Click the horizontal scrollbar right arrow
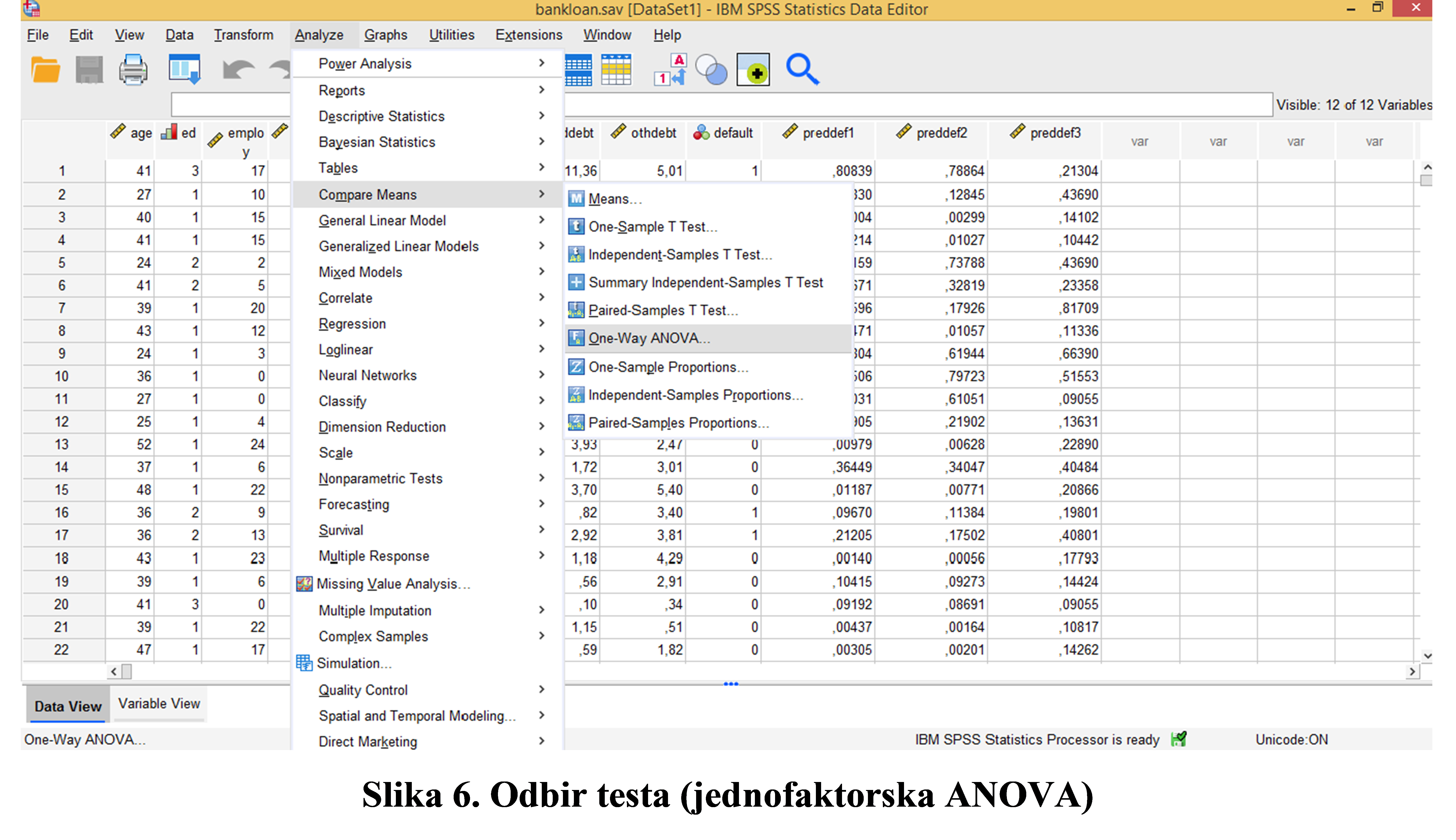The image size is (1456, 840). (x=1412, y=671)
